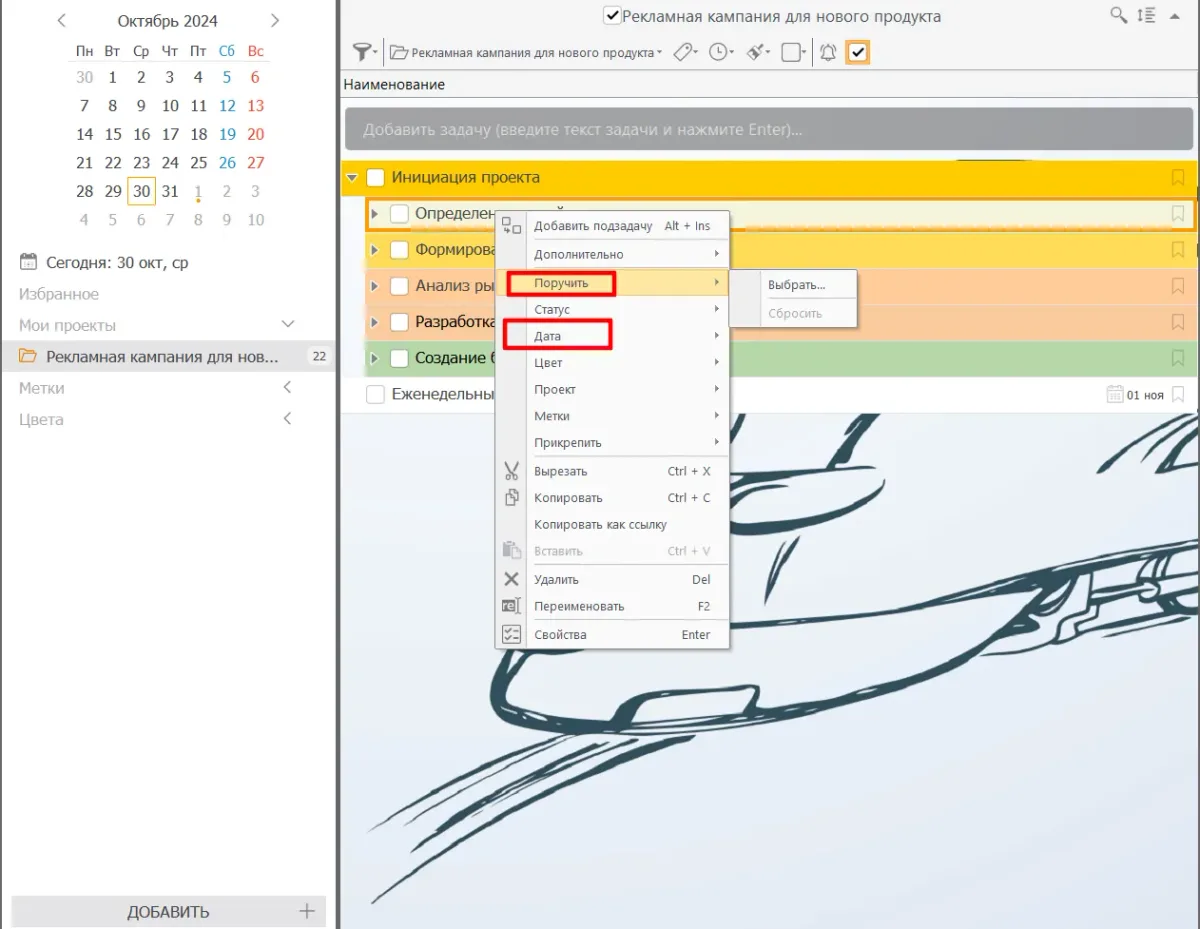
Task: Click Выбрать... in the submenu
Action: [796, 285]
